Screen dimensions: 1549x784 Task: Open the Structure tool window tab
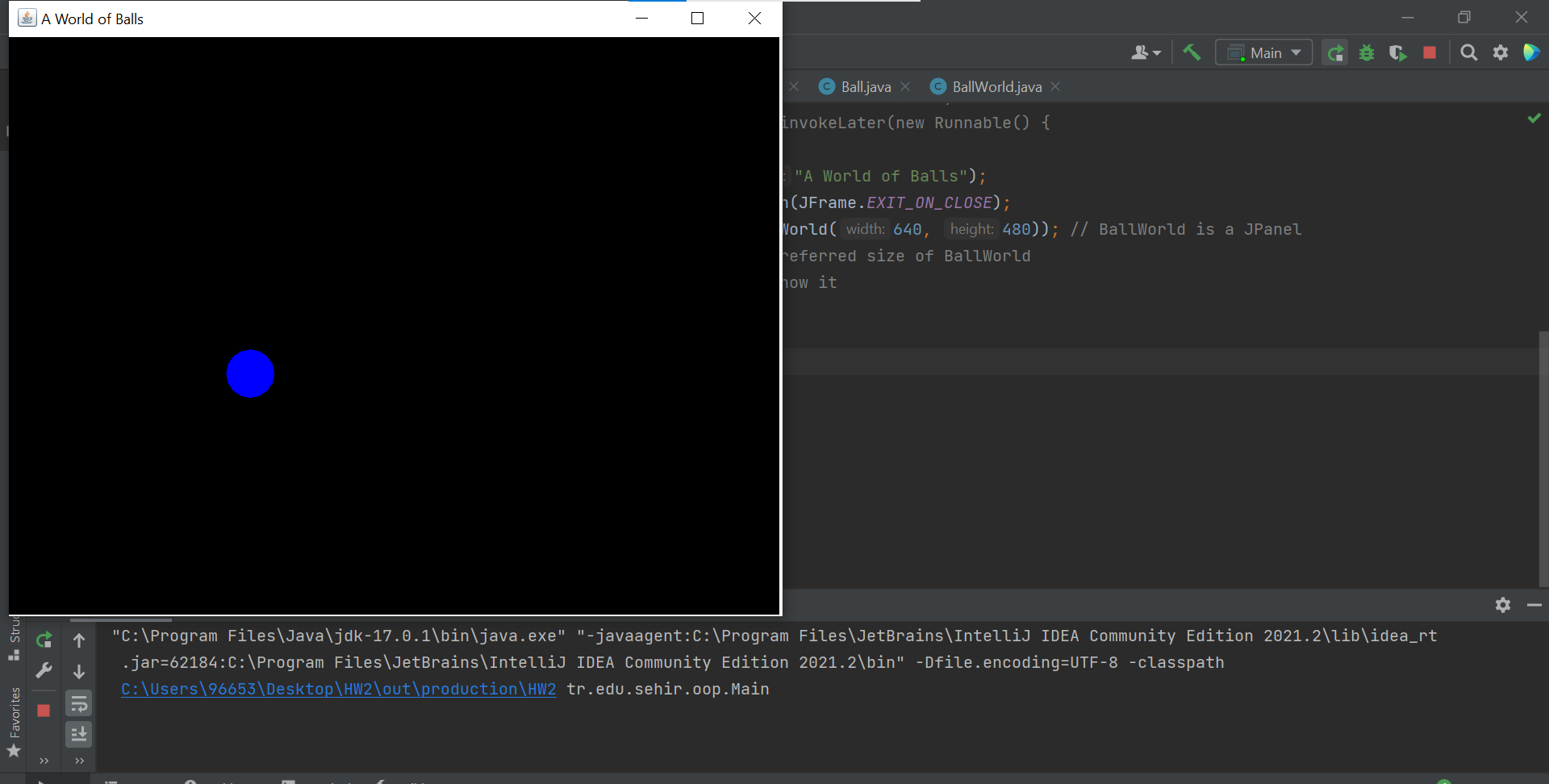tap(15, 640)
